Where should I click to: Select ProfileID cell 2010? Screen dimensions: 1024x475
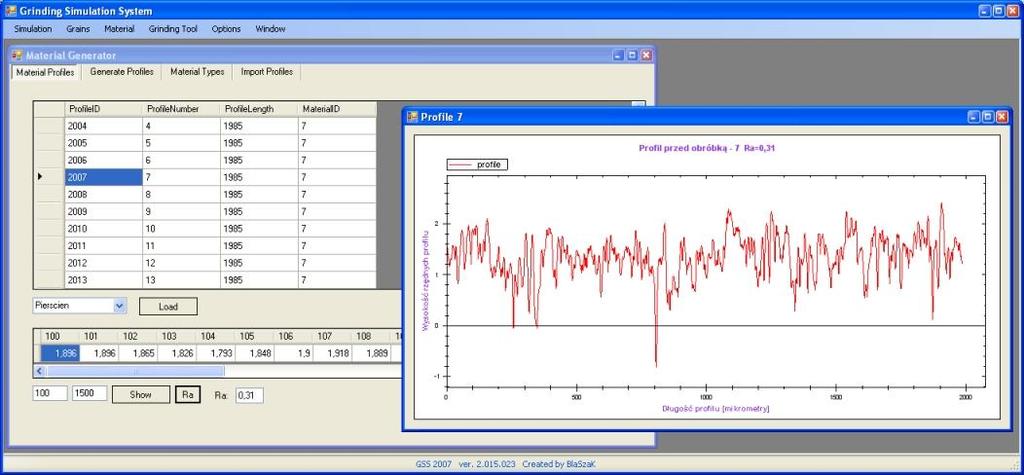pos(103,229)
